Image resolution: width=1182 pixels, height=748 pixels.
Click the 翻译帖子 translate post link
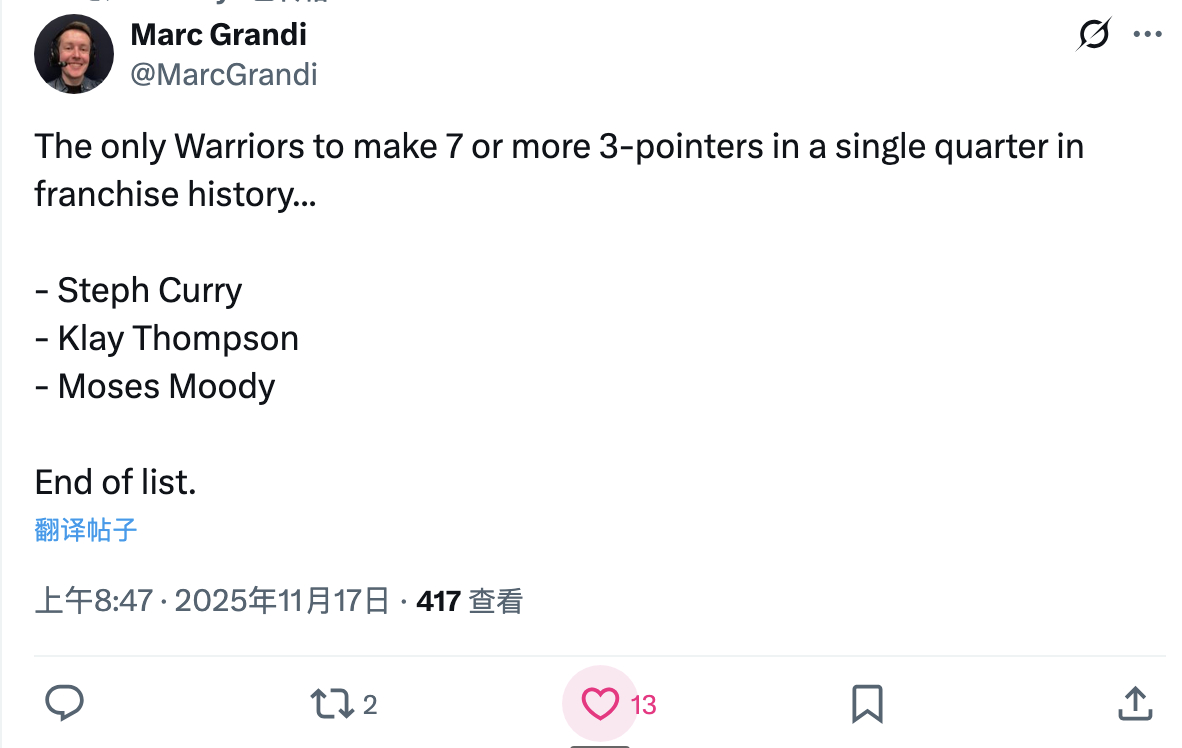click(85, 530)
